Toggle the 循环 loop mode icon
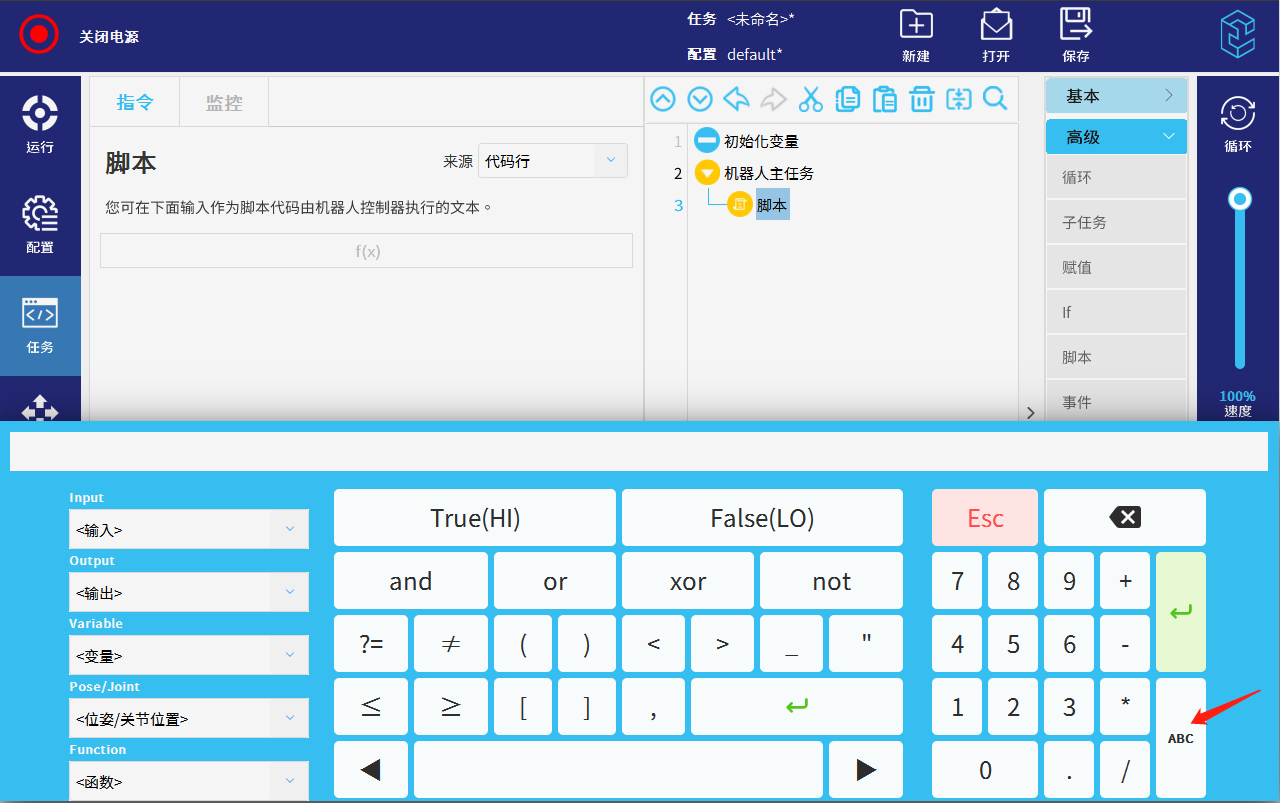The width and height of the screenshot is (1280, 803). pos(1238,124)
